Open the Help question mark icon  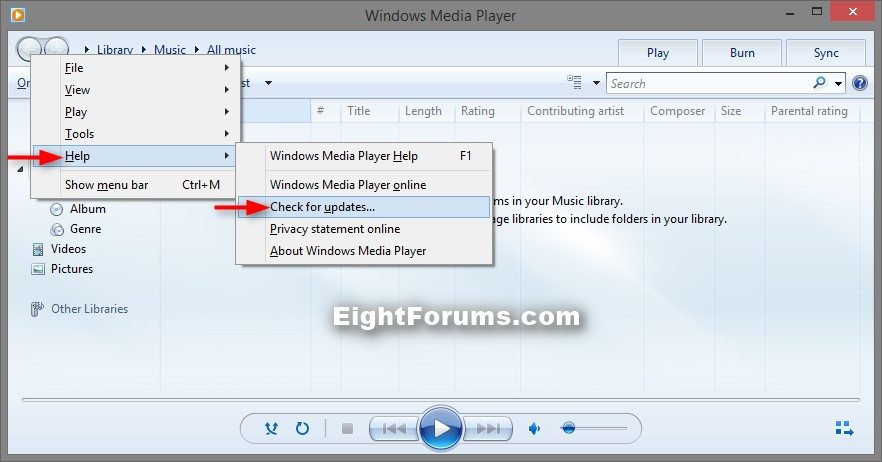pyautogui.click(x=859, y=83)
